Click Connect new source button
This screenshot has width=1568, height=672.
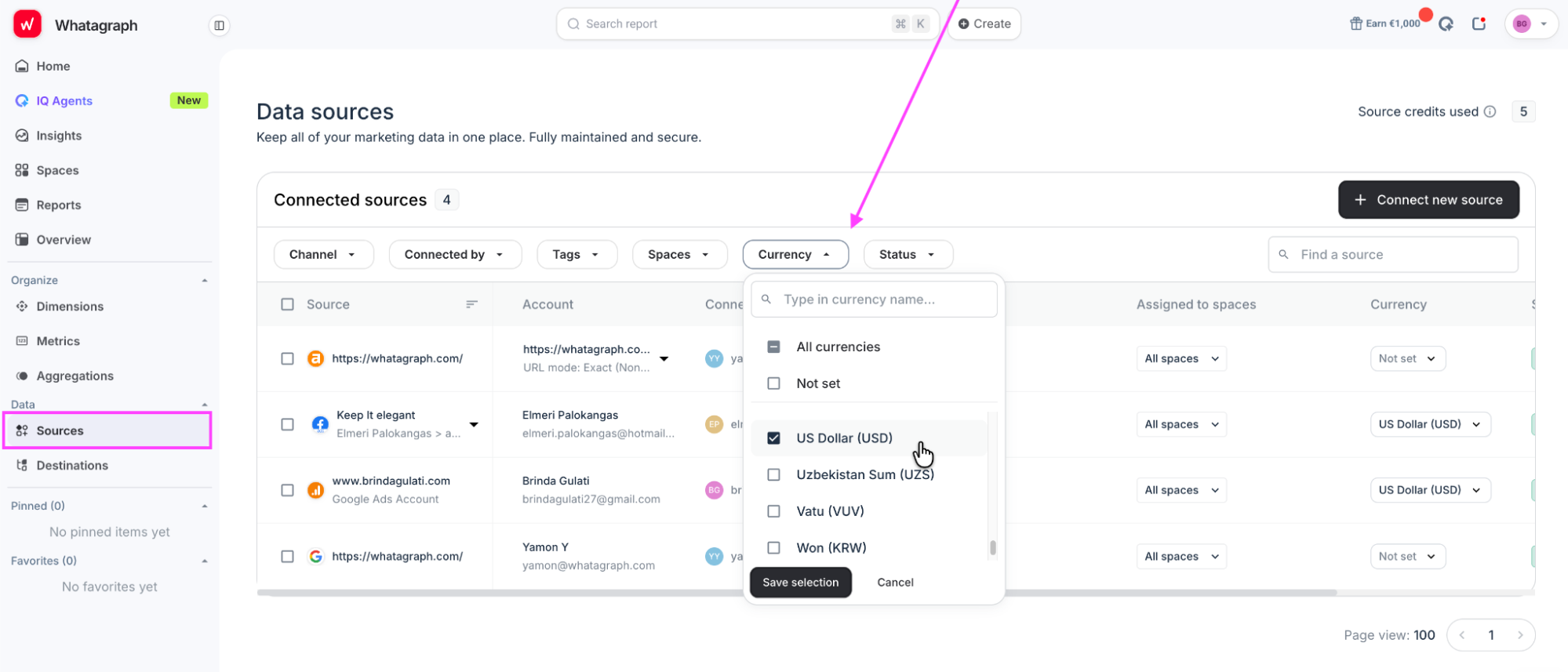click(x=1428, y=200)
